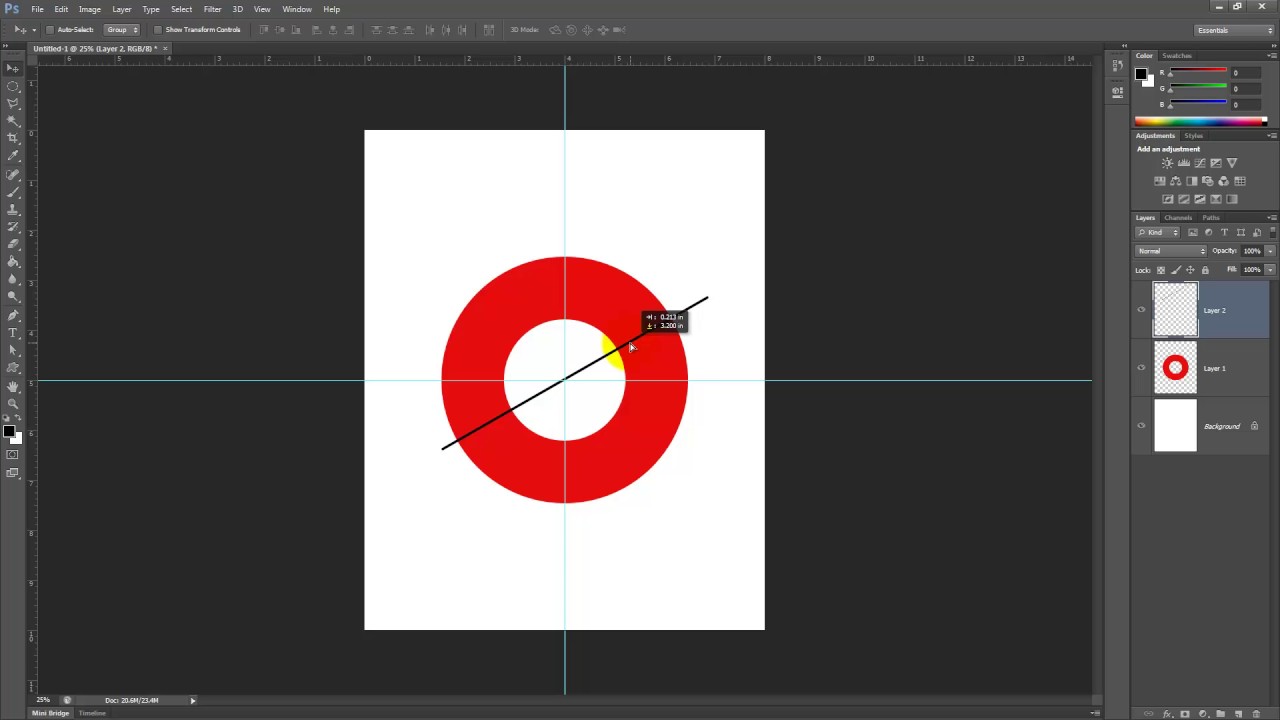Open the Filter menu

pyautogui.click(x=212, y=9)
